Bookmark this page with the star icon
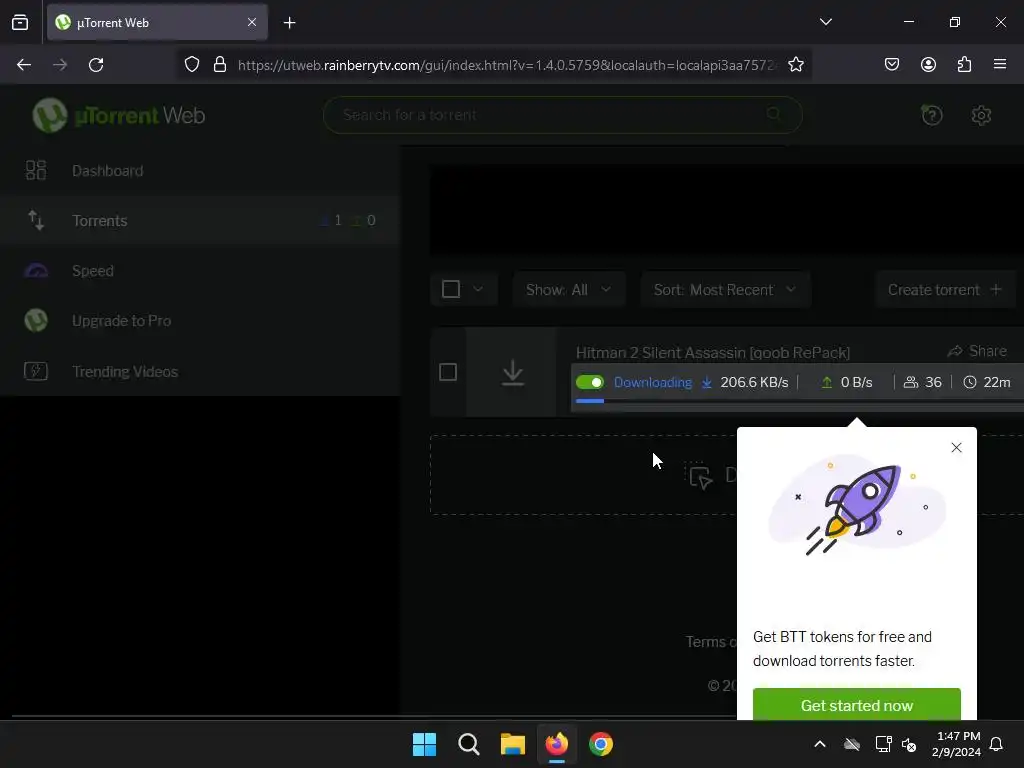The width and height of the screenshot is (1024, 768). coord(795,65)
